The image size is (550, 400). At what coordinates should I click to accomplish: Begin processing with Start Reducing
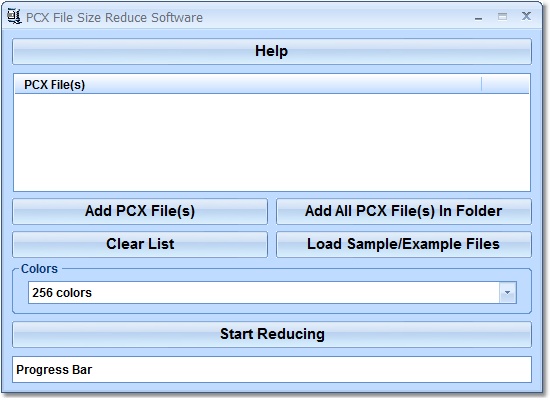[272, 334]
